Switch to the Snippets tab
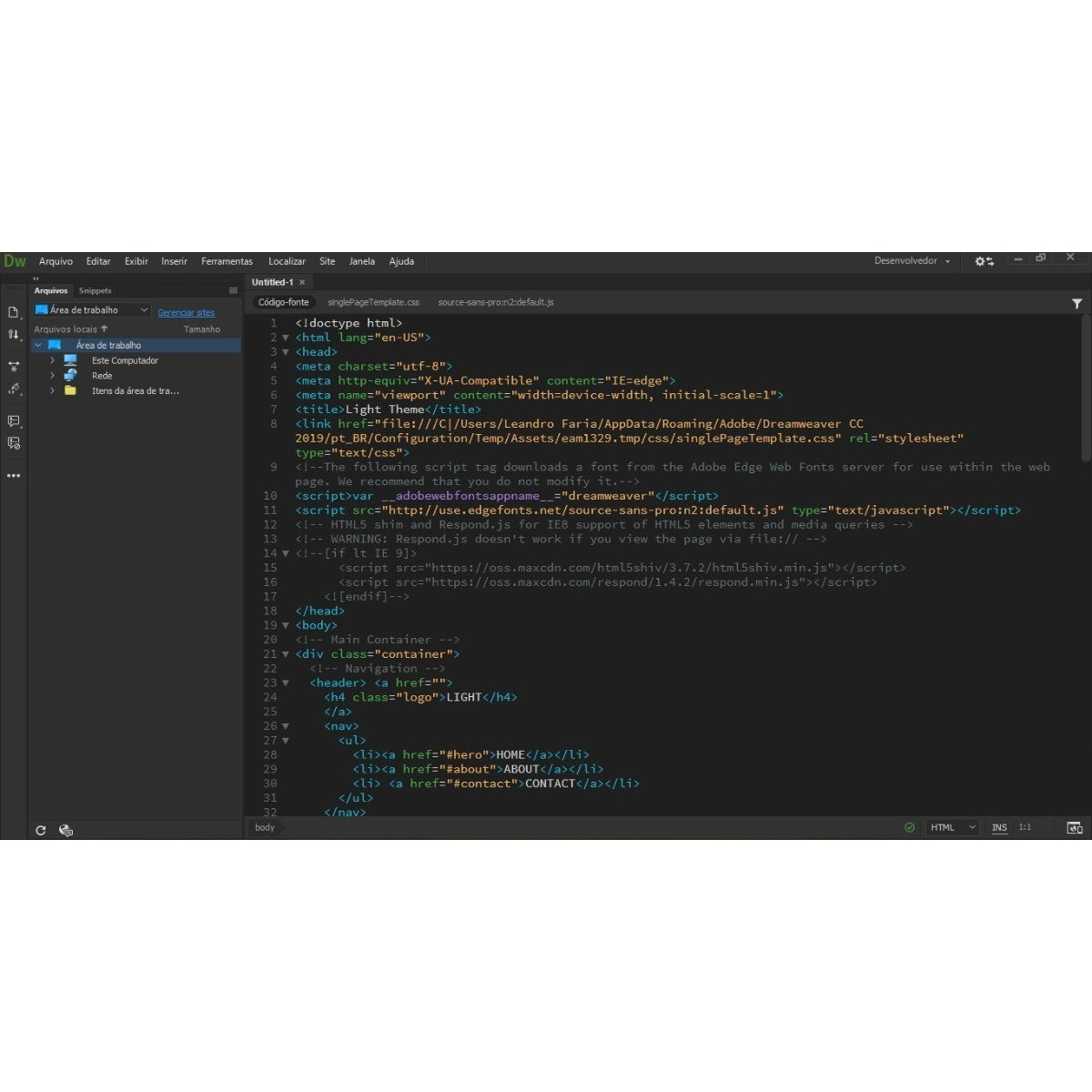1092x1092 pixels. tap(95, 289)
